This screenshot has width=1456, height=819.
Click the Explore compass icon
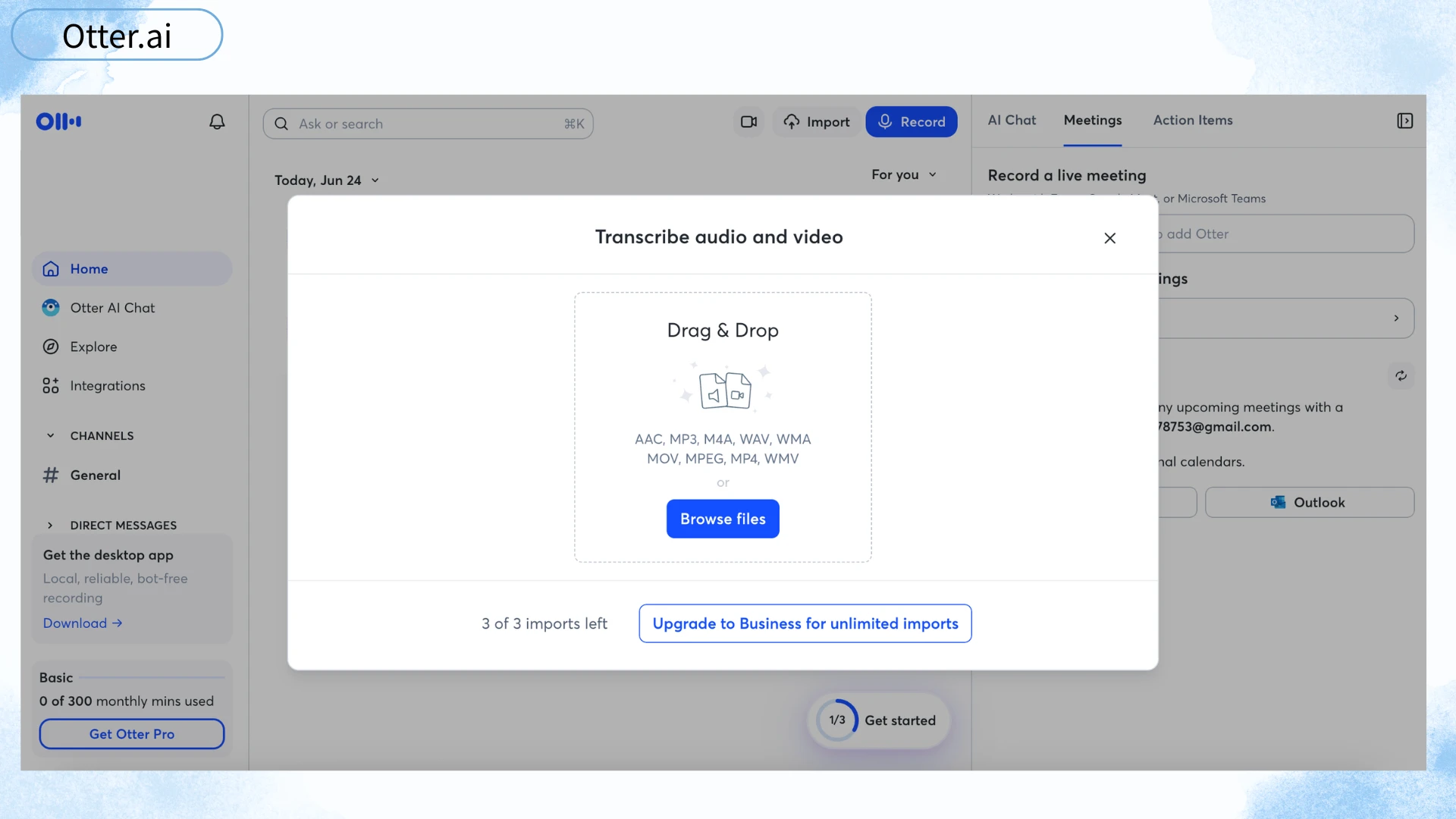51,347
